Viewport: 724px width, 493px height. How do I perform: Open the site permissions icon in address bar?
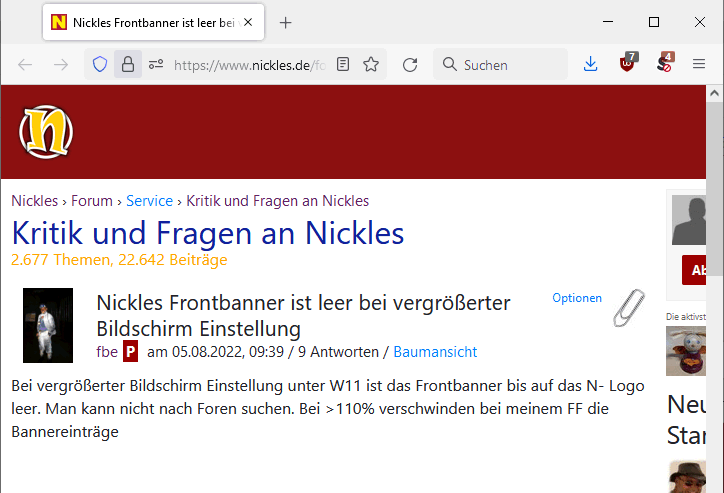(x=156, y=65)
